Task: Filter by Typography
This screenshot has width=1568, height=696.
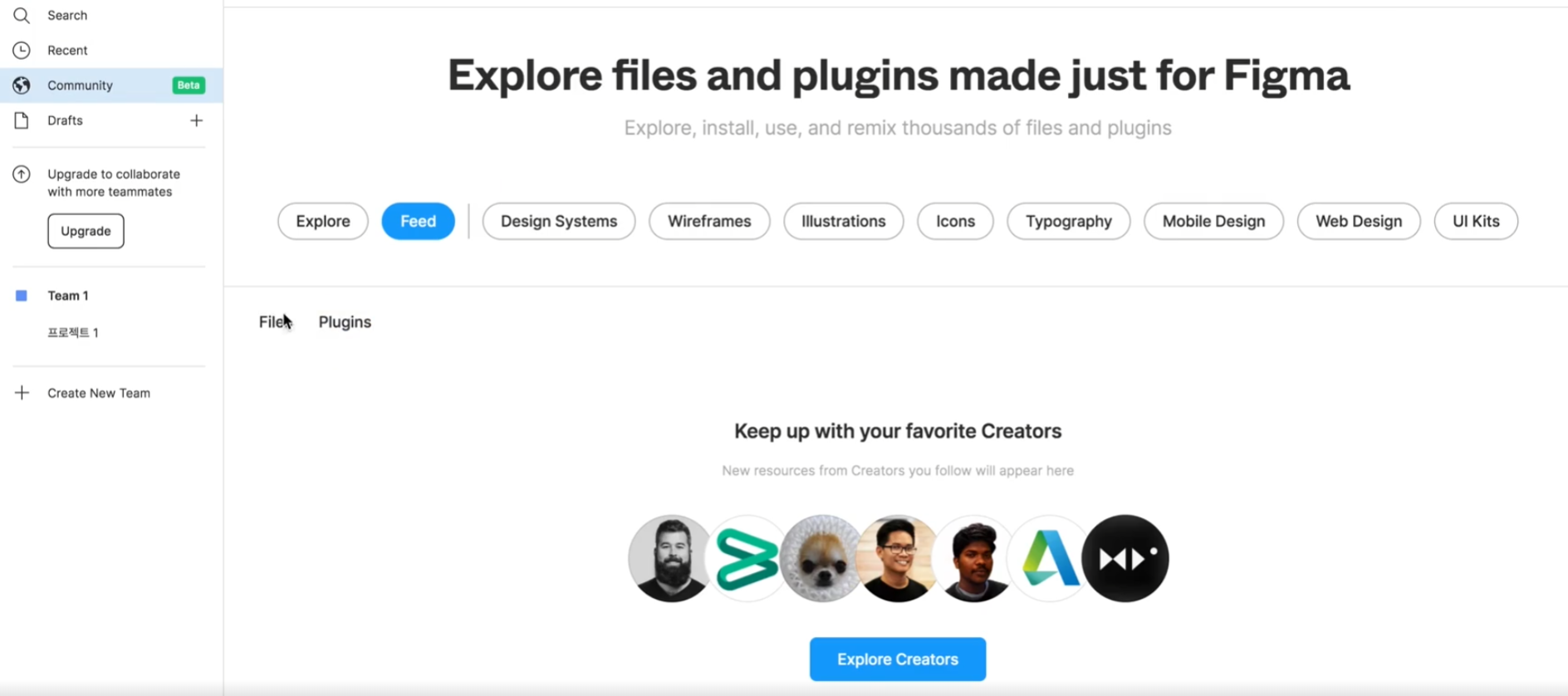Action: coord(1069,221)
